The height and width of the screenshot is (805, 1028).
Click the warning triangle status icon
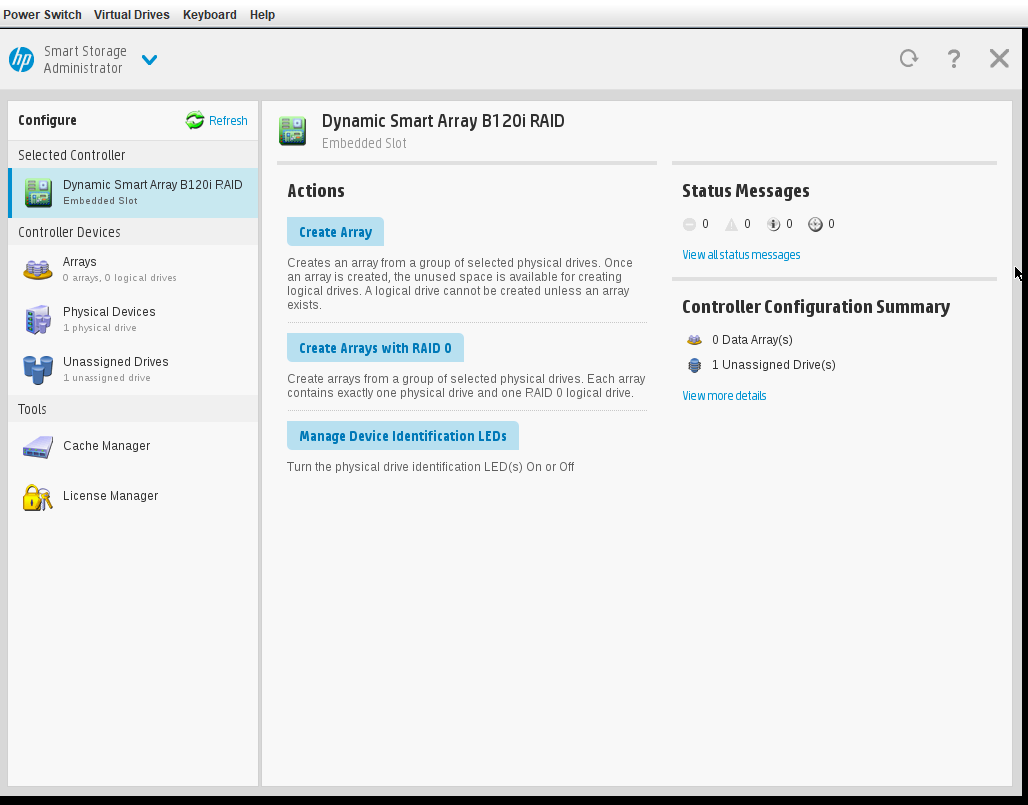point(731,225)
